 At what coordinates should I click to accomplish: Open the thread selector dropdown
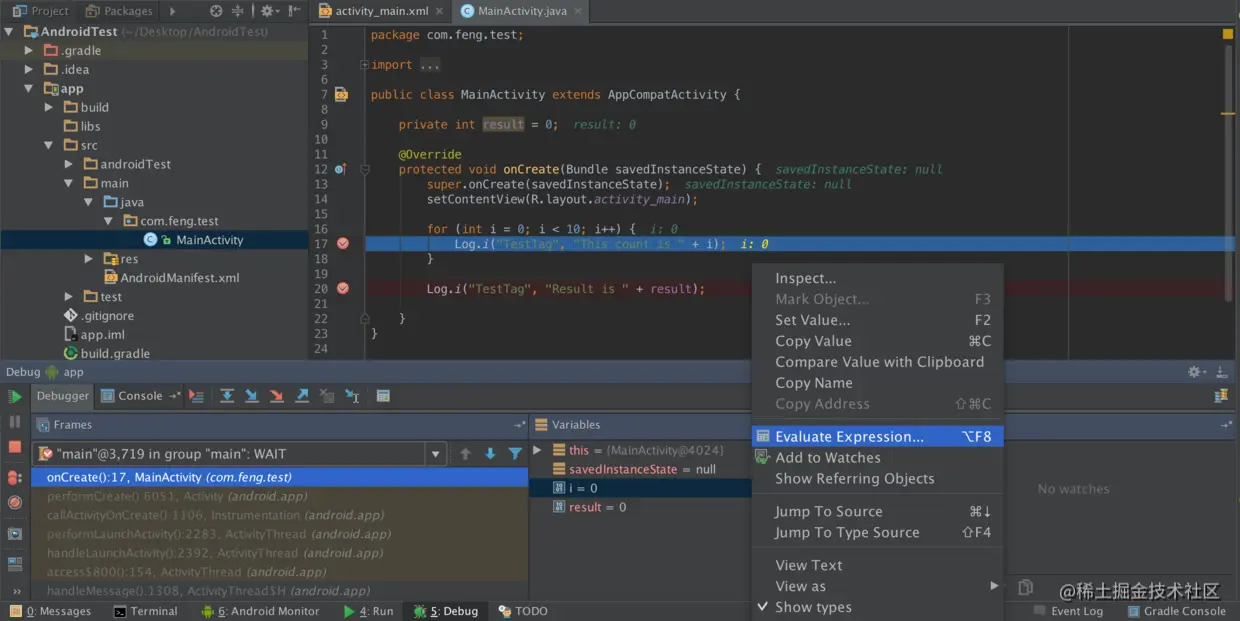(x=435, y=454)
